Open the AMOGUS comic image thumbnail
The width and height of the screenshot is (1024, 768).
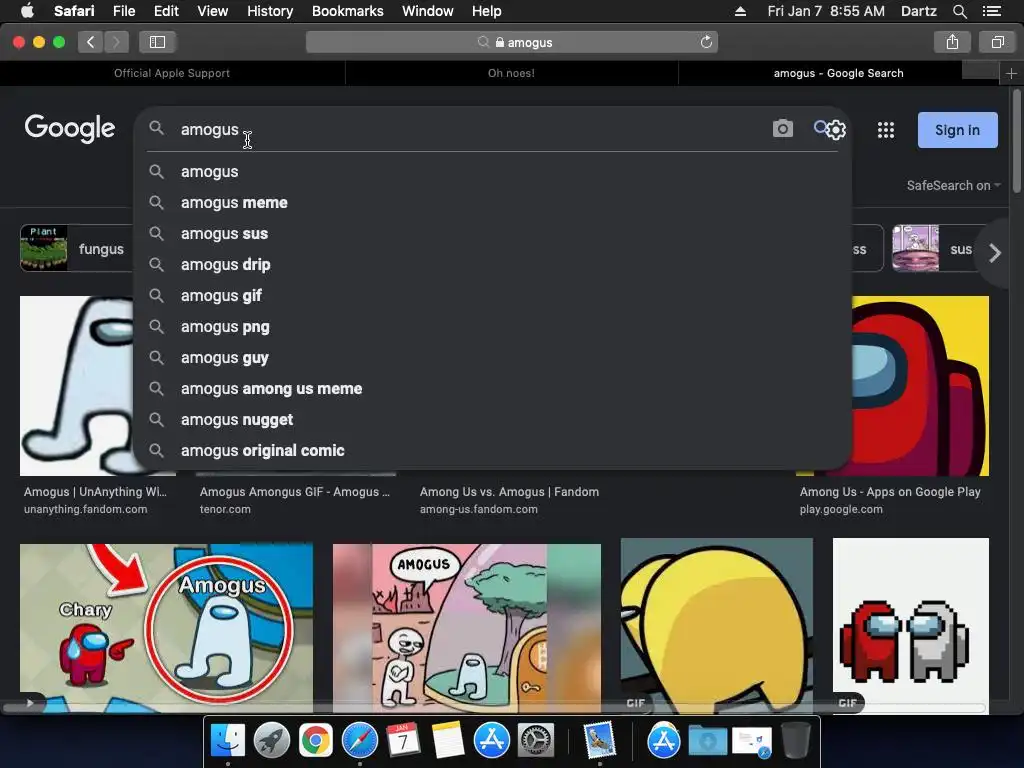467,628
